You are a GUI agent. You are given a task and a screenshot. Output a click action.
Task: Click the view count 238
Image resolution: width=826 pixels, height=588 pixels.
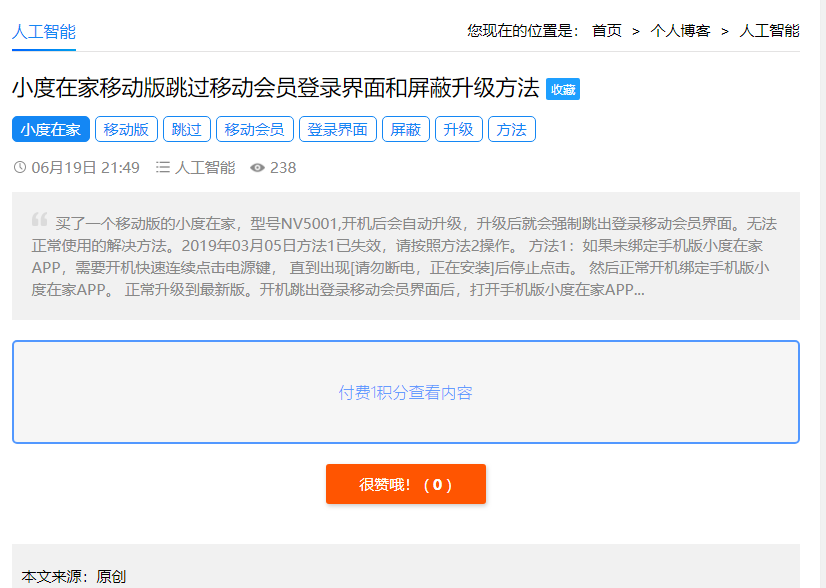point(283,168)
